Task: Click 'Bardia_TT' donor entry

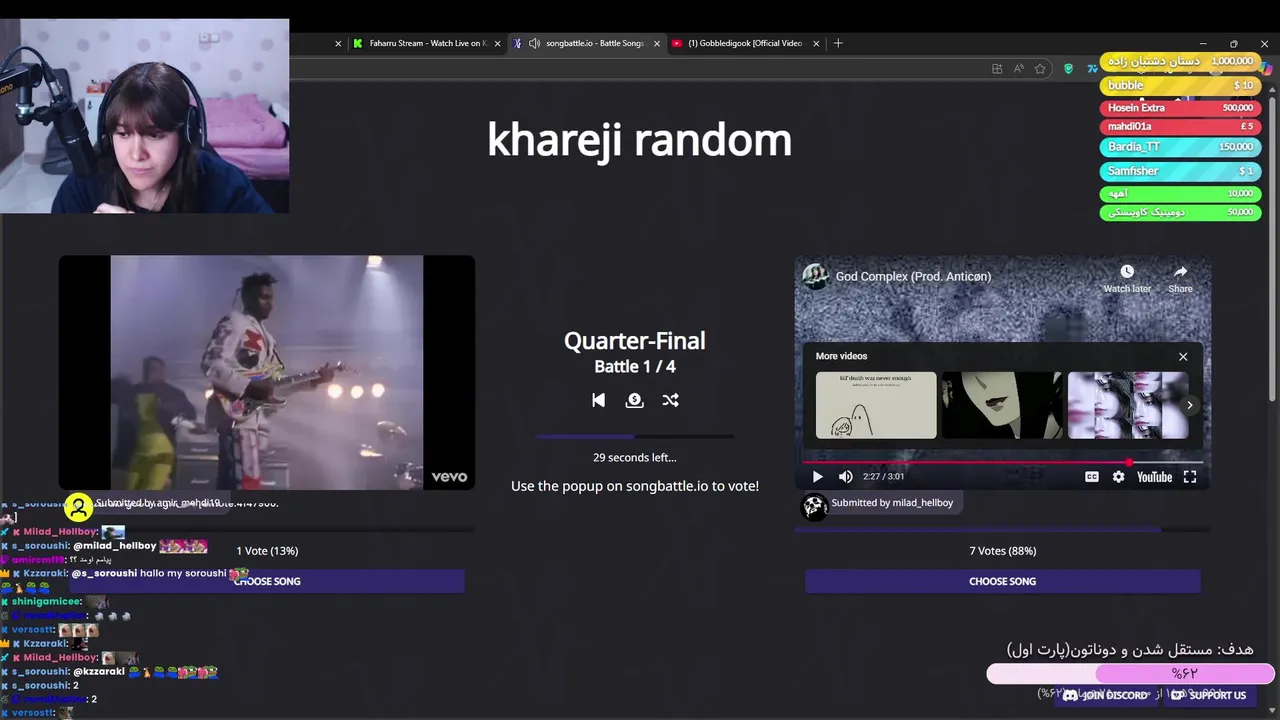Action: (x=1180, y=147)
